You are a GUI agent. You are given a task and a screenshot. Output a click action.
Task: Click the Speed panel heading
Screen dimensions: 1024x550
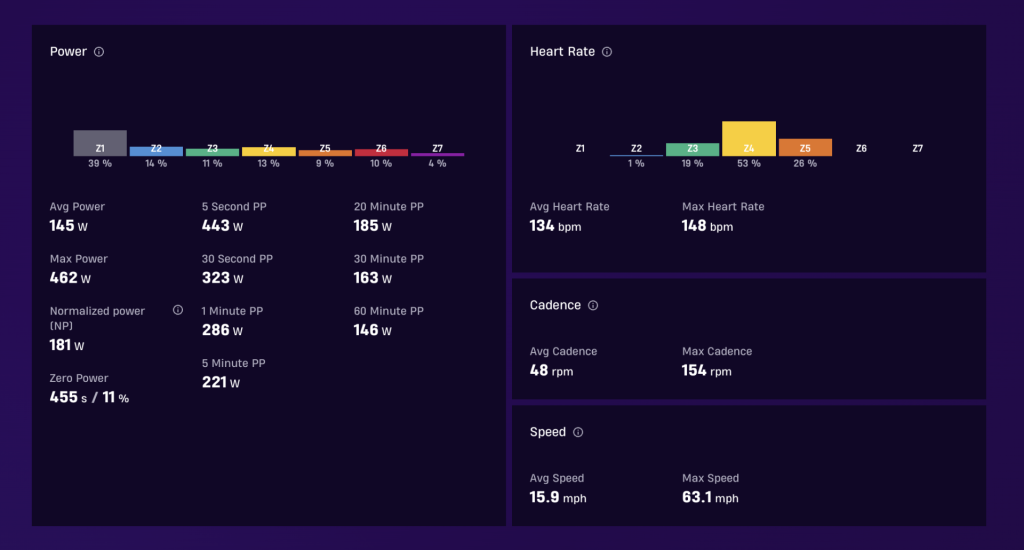547,432
